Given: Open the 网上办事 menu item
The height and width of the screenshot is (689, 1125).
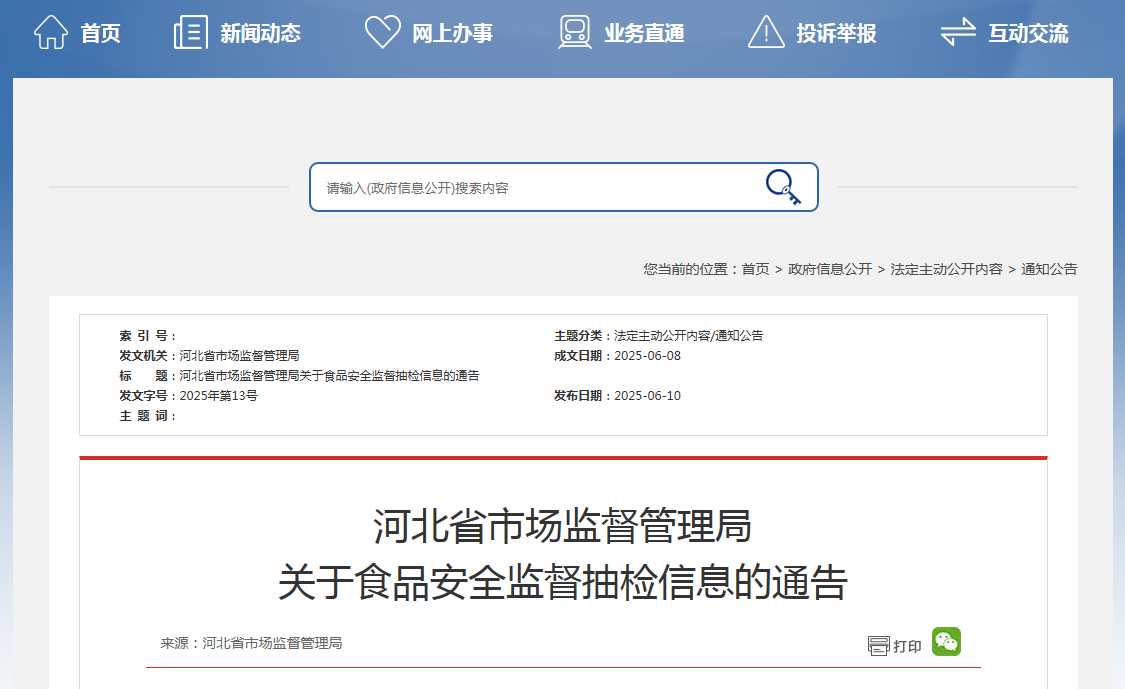Looking at the screenshot, I should pos(453,33).
